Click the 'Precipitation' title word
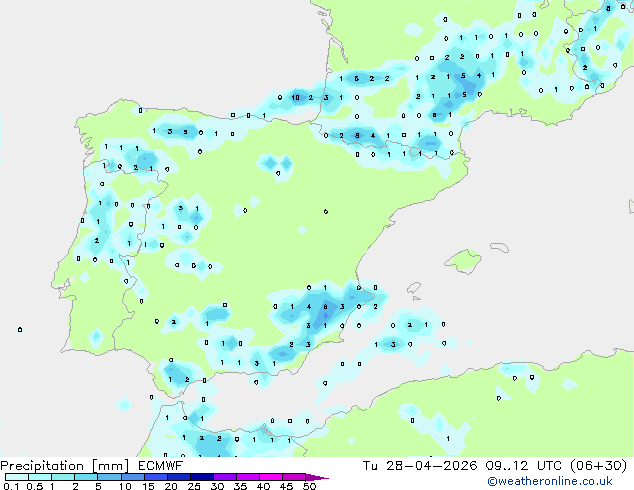This screenshot has width=634, height=490. click(42, 466)
